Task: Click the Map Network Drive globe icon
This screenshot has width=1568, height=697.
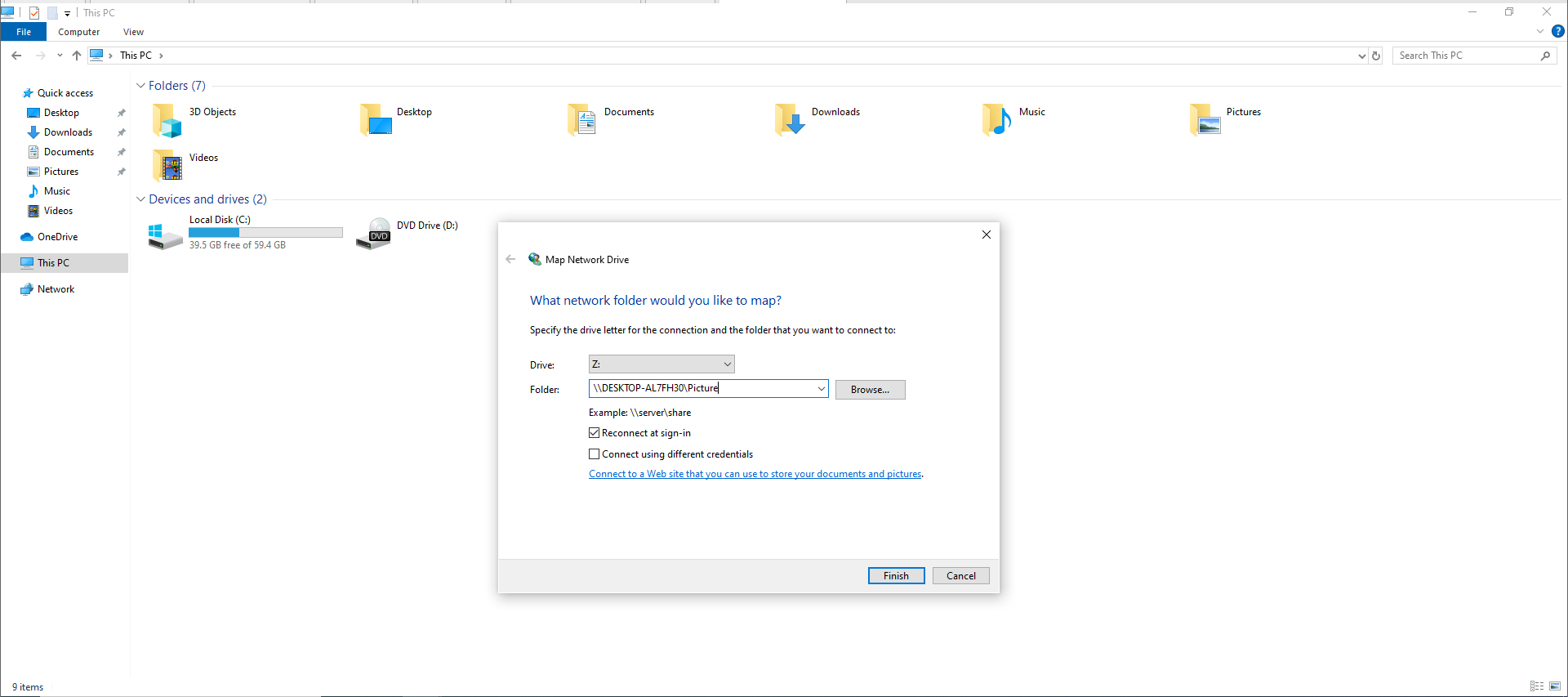Action: [x=535, y=259]
